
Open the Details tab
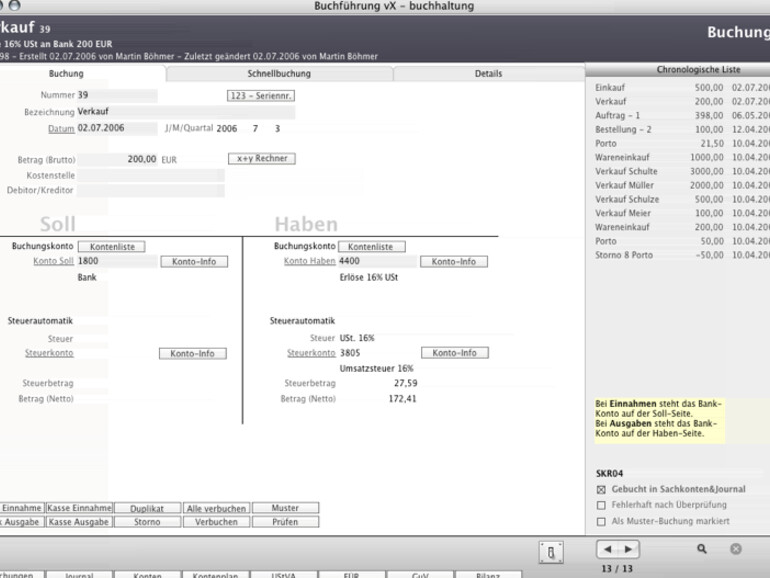click(x=488, y=74)
